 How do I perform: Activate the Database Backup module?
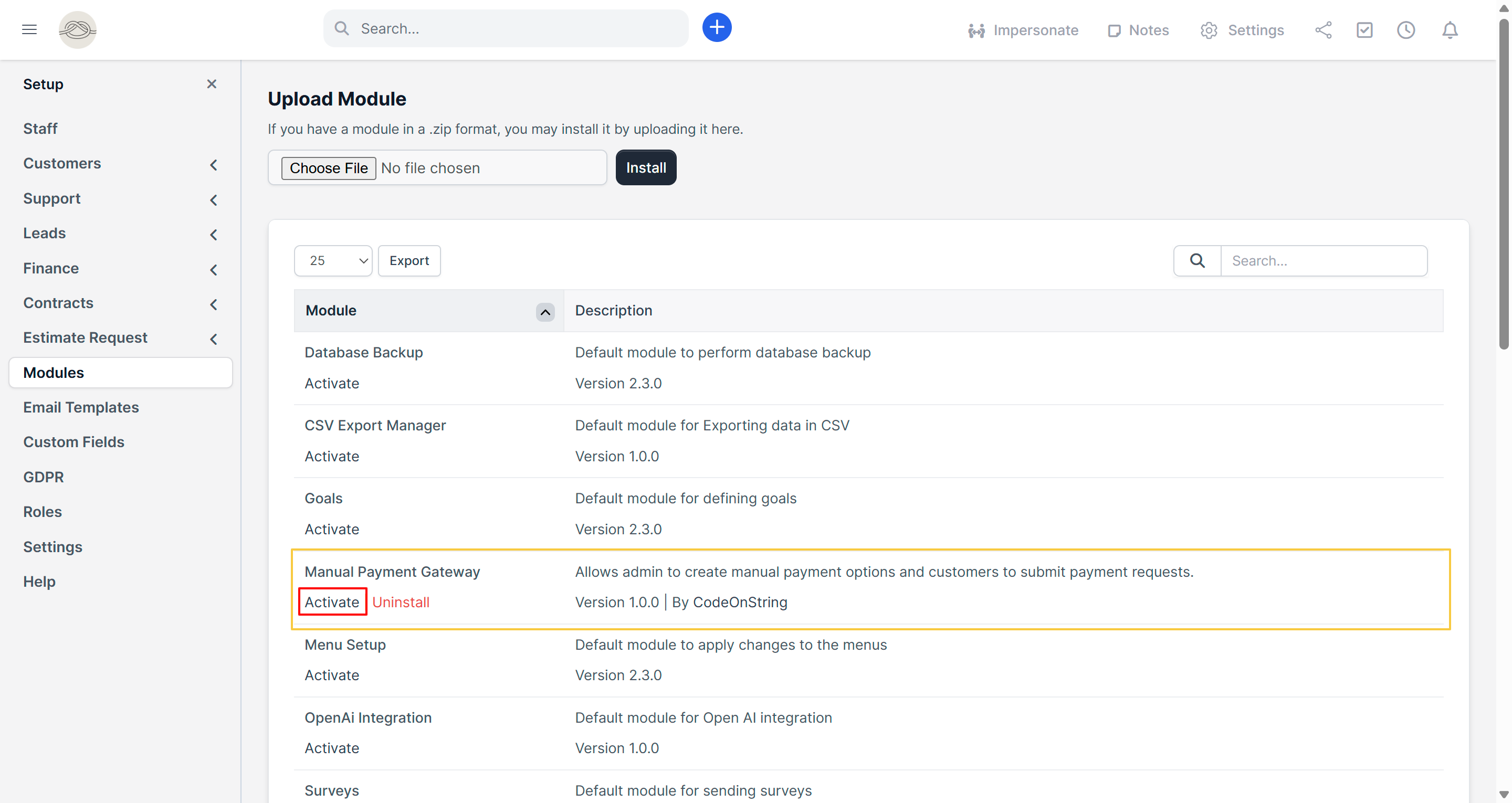332,383
